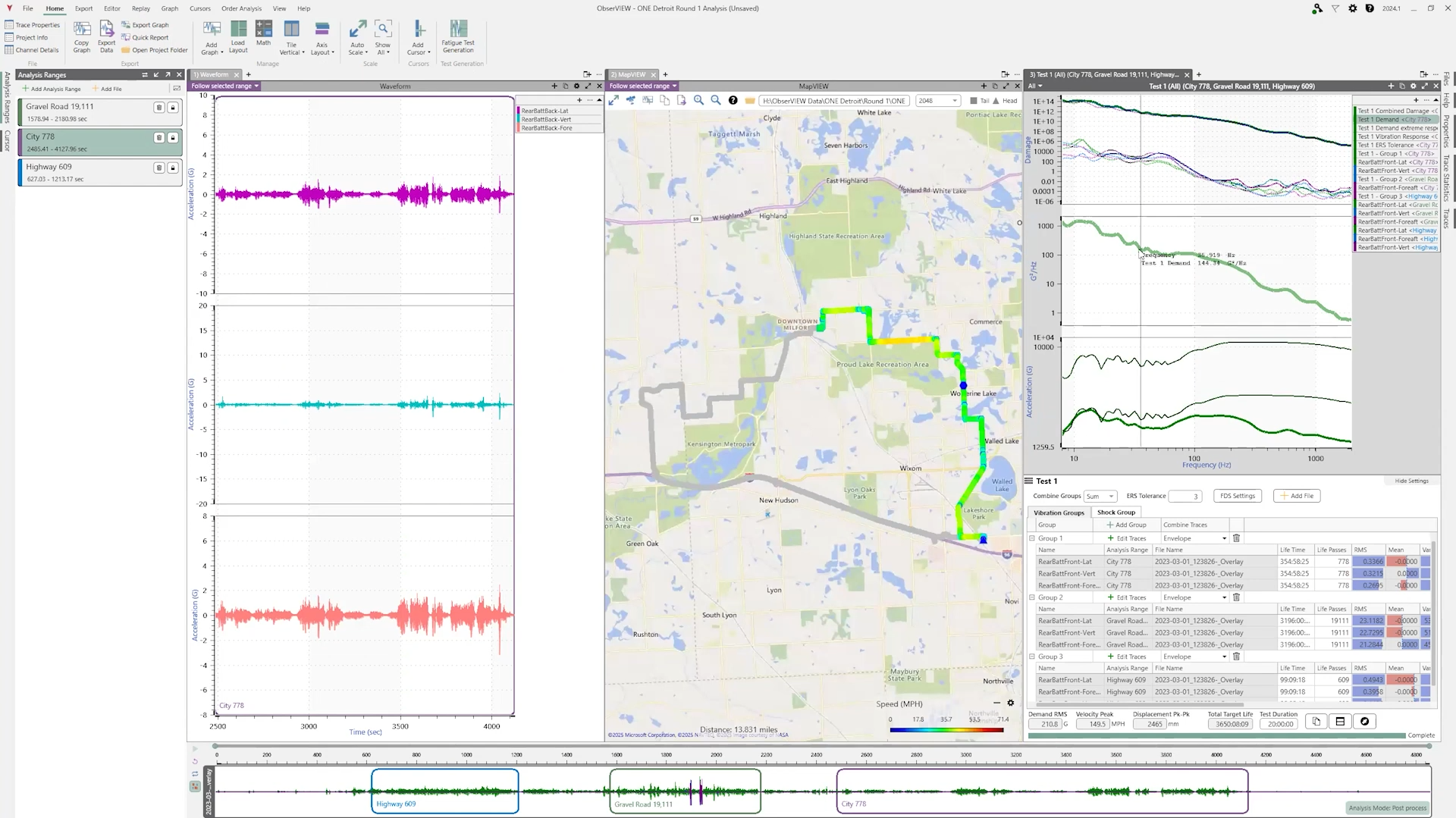Viewport: 1456px width, 818px height.
Task: Enable the Head marker toggle in MapVIEW
Action: [995, 100]
